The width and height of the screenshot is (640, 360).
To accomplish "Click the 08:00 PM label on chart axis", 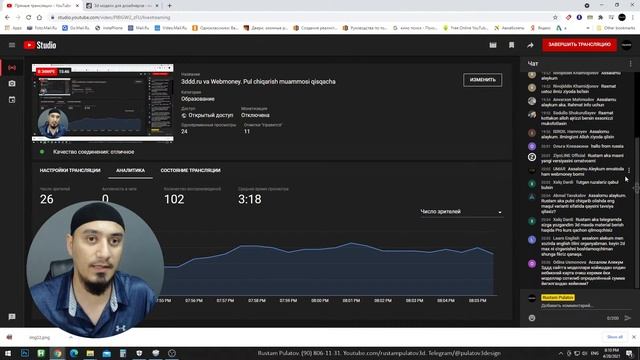I will tap(320, 300).
